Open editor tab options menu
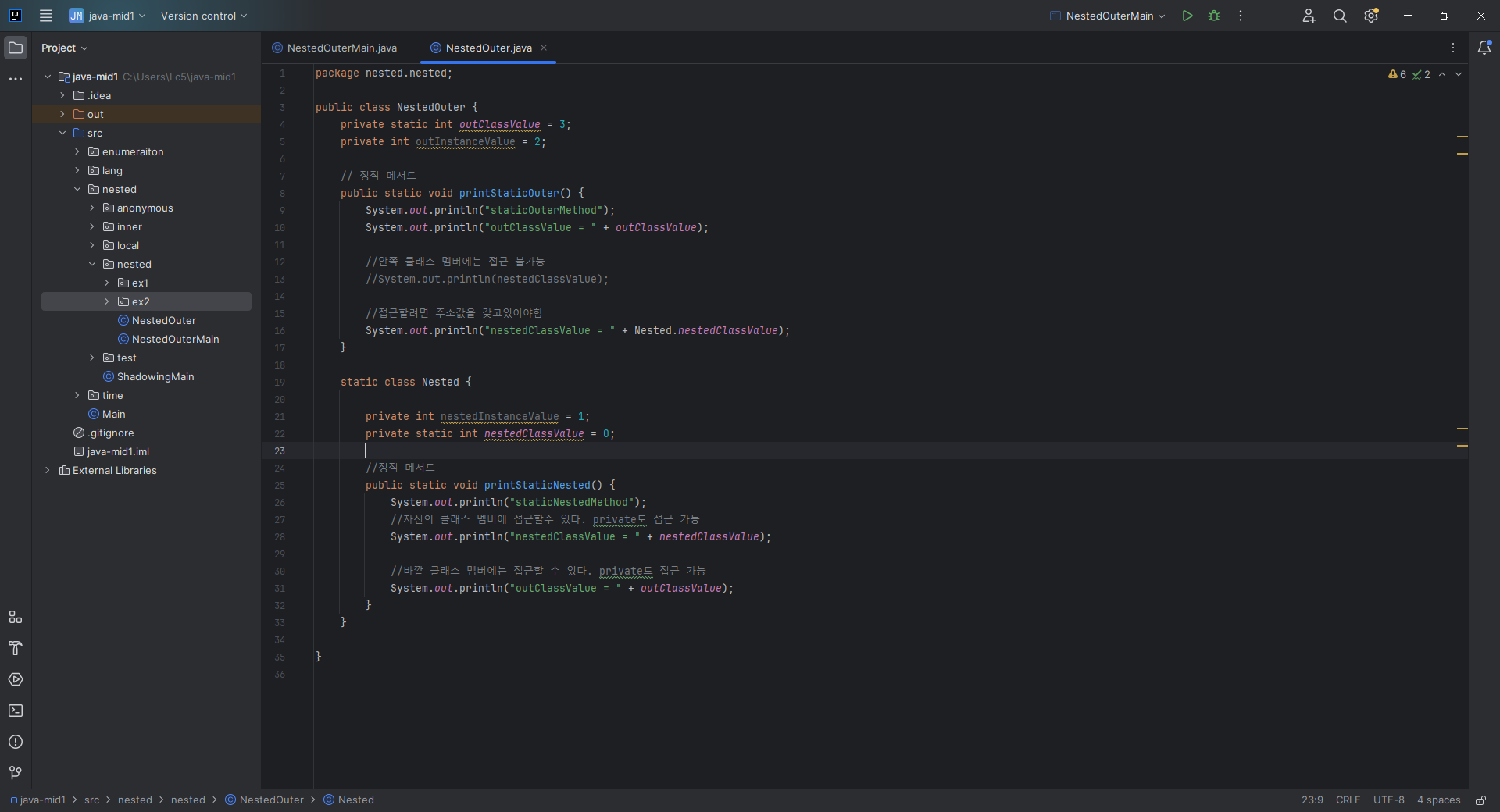This screenshot has height=812, width=1500. click(1453, 48)
